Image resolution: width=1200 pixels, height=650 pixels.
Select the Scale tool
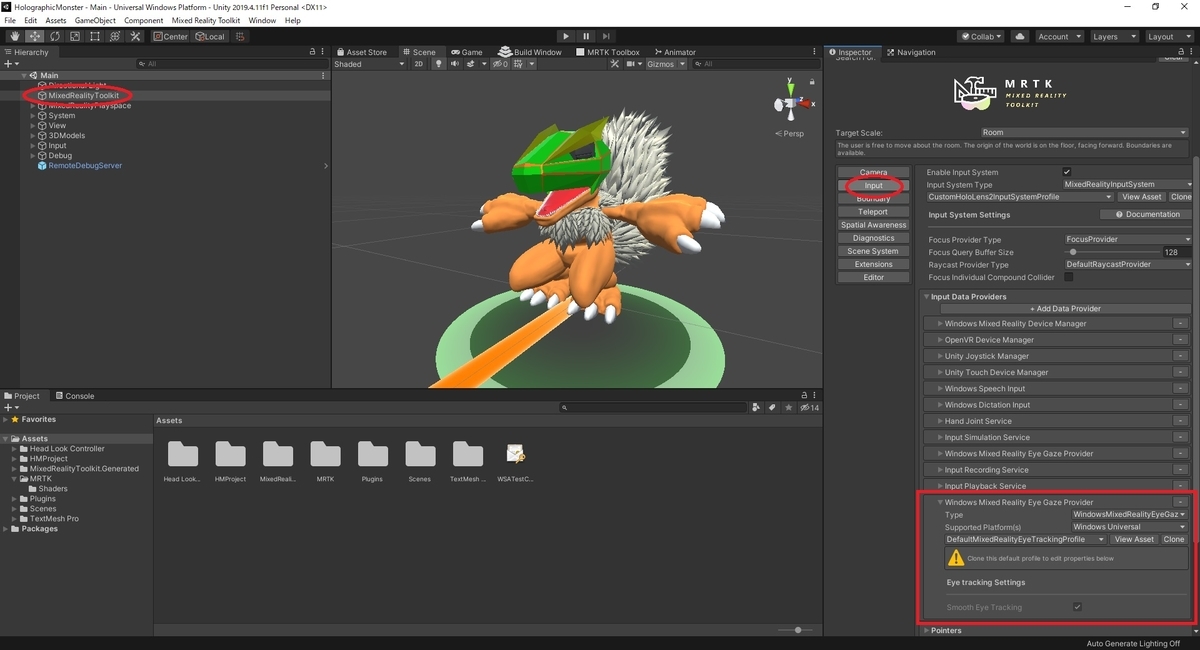74,36
